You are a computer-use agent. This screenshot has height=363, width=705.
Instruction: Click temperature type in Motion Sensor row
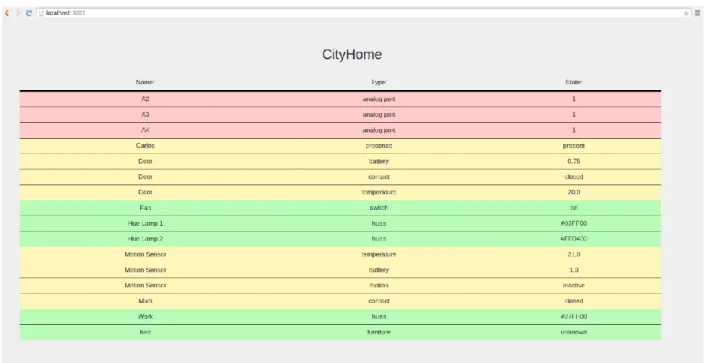coord(379,255)
